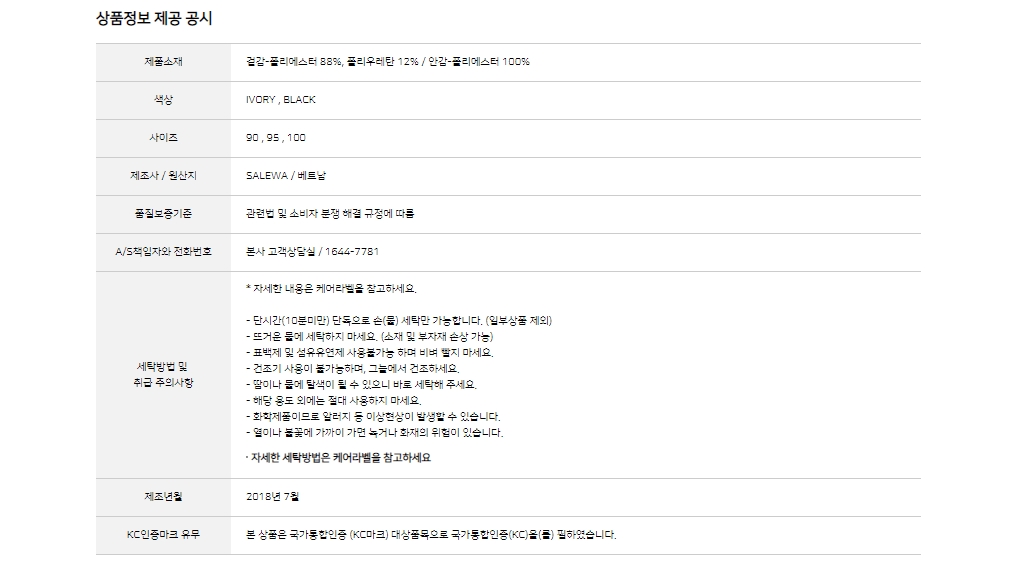Viewport: 1018px width, 565px height.
Task: Click the 세탁방법 및 취급 주의사항 label
Action: 163,375
